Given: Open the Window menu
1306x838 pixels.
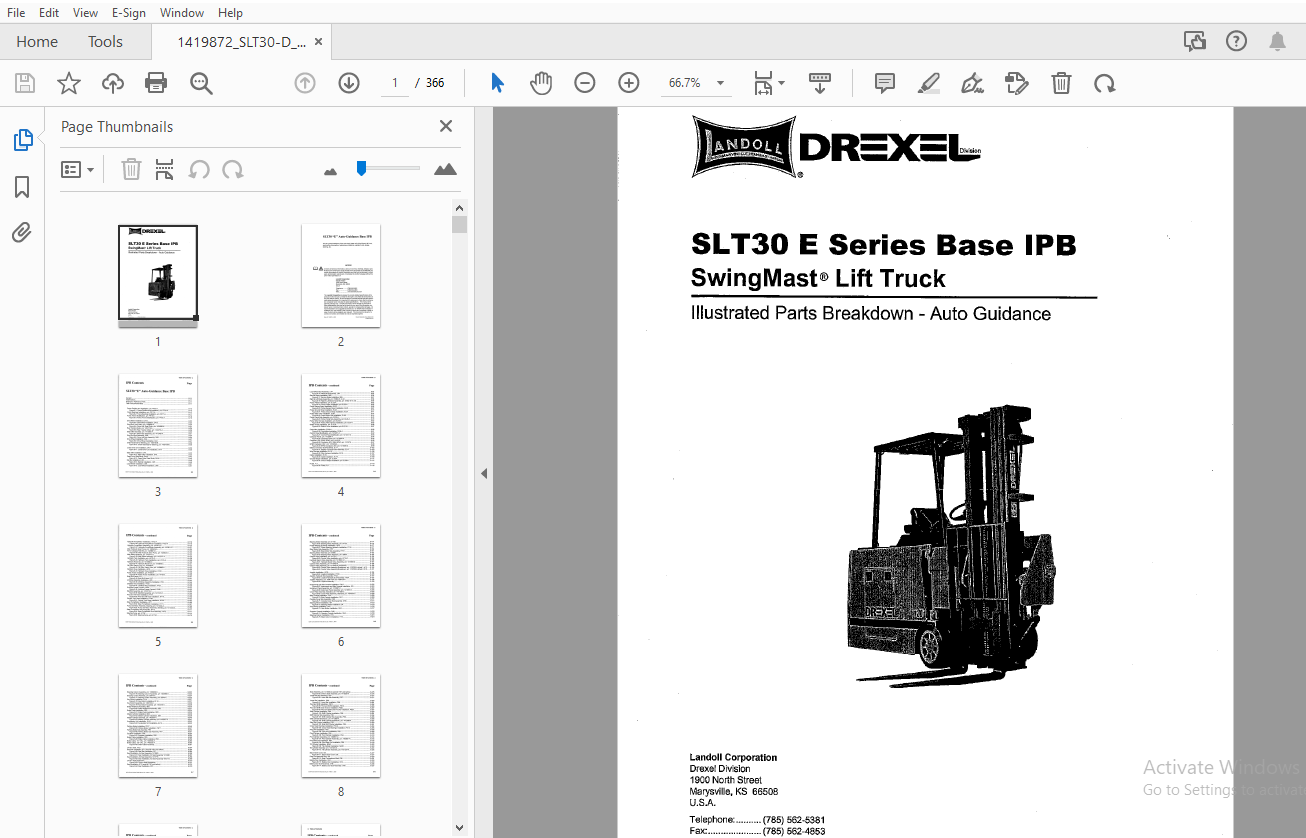Looking at the screenshot, I should pyautogui.click(x=182, y=13).
